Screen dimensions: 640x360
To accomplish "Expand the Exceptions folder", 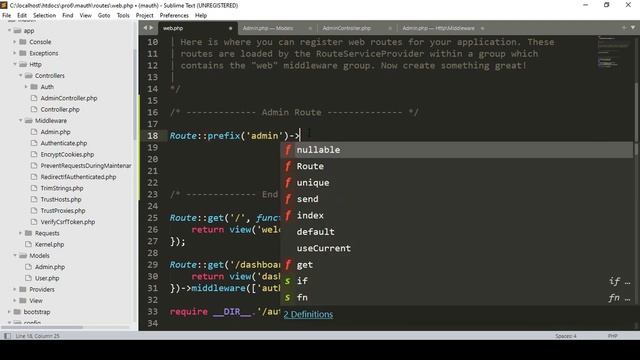I will pyautogui.click(x=15, y=53).
